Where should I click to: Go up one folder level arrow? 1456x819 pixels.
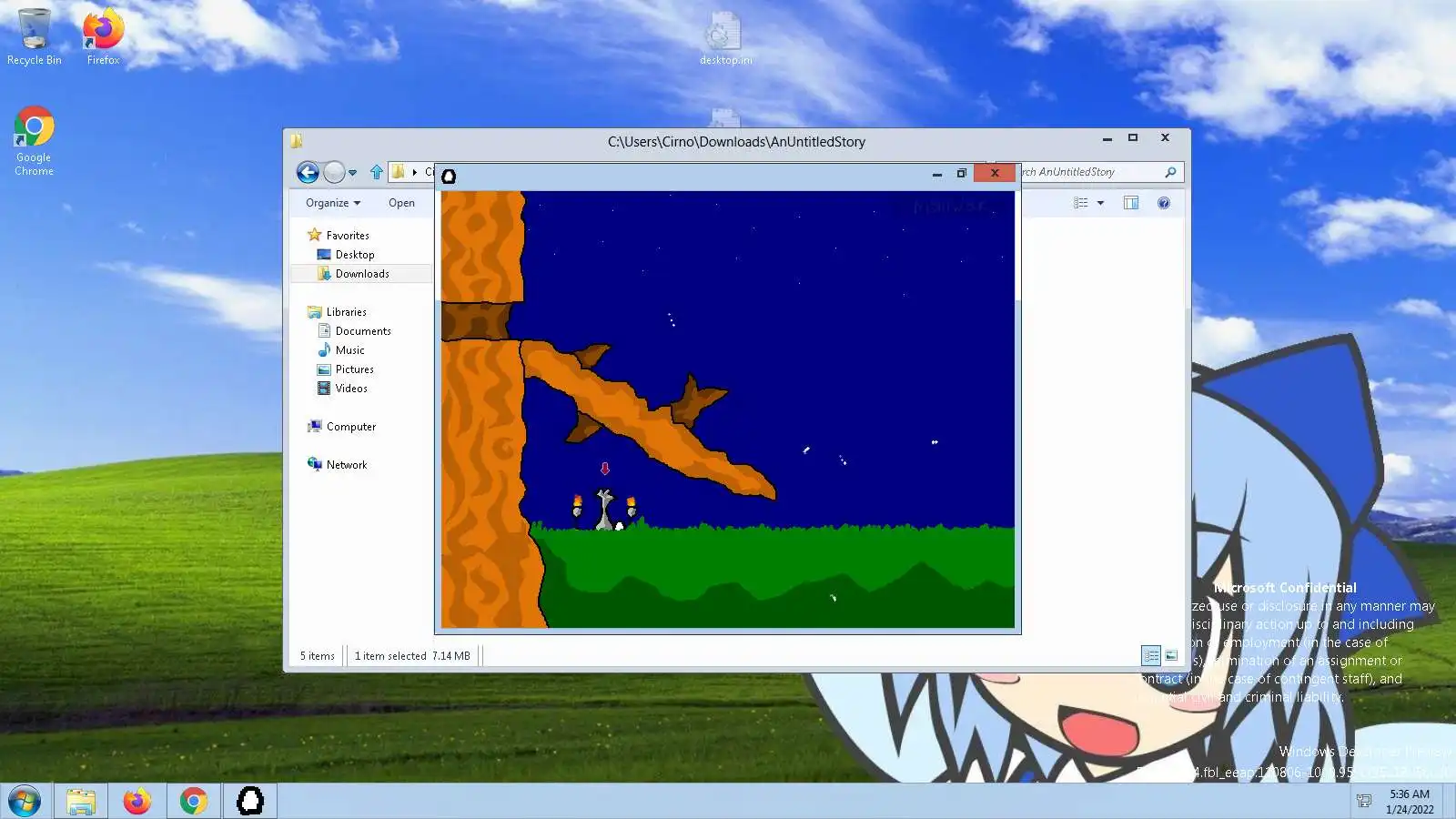377,172
